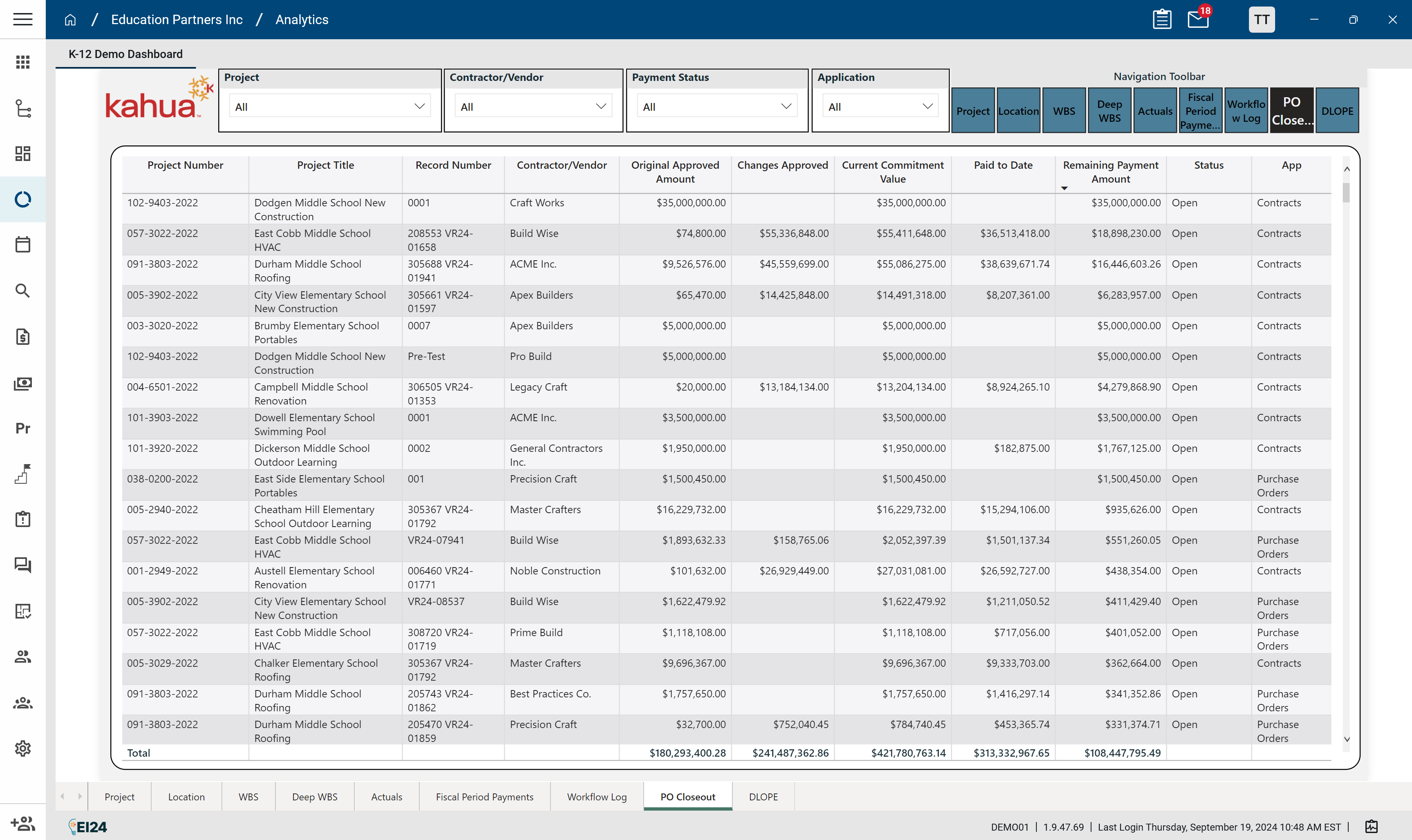1412x840 pixels.
Task: Switch to the DLOPE bottom tab
Action: pos(763,796)
